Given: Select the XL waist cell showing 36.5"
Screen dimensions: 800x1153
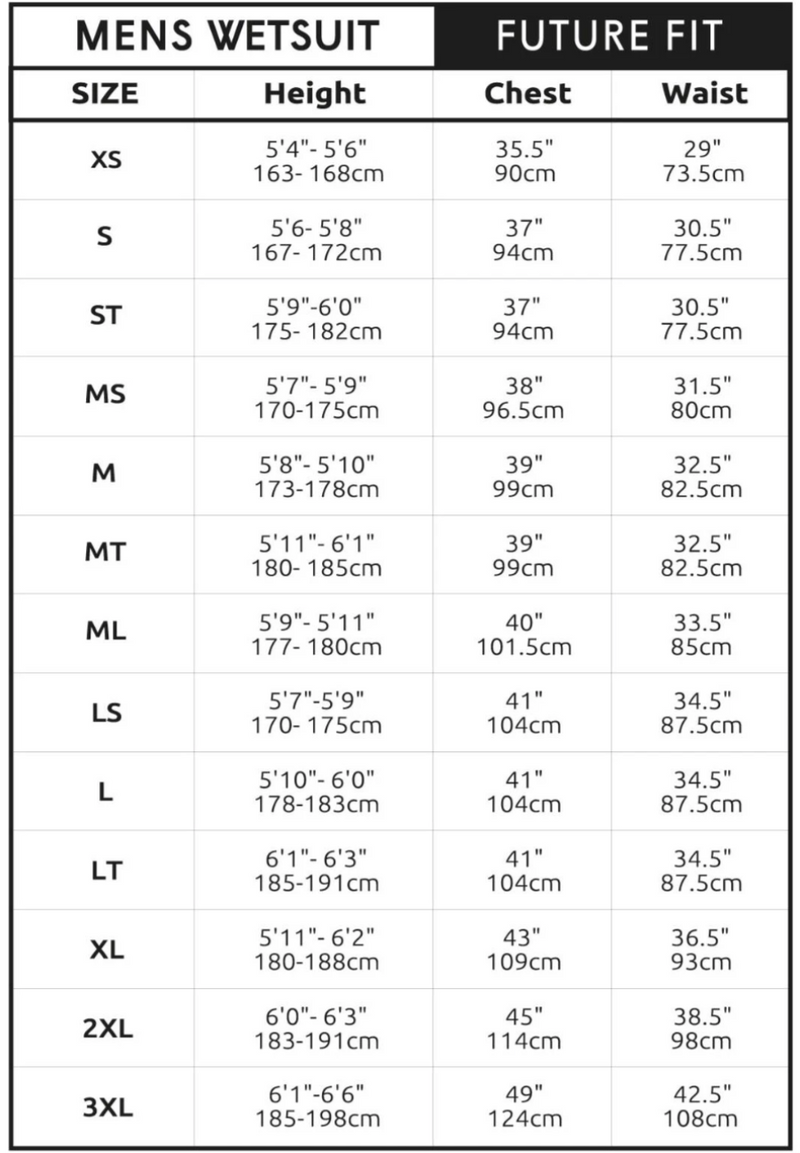Looking at the screenshot, I should tap(701, 938).
